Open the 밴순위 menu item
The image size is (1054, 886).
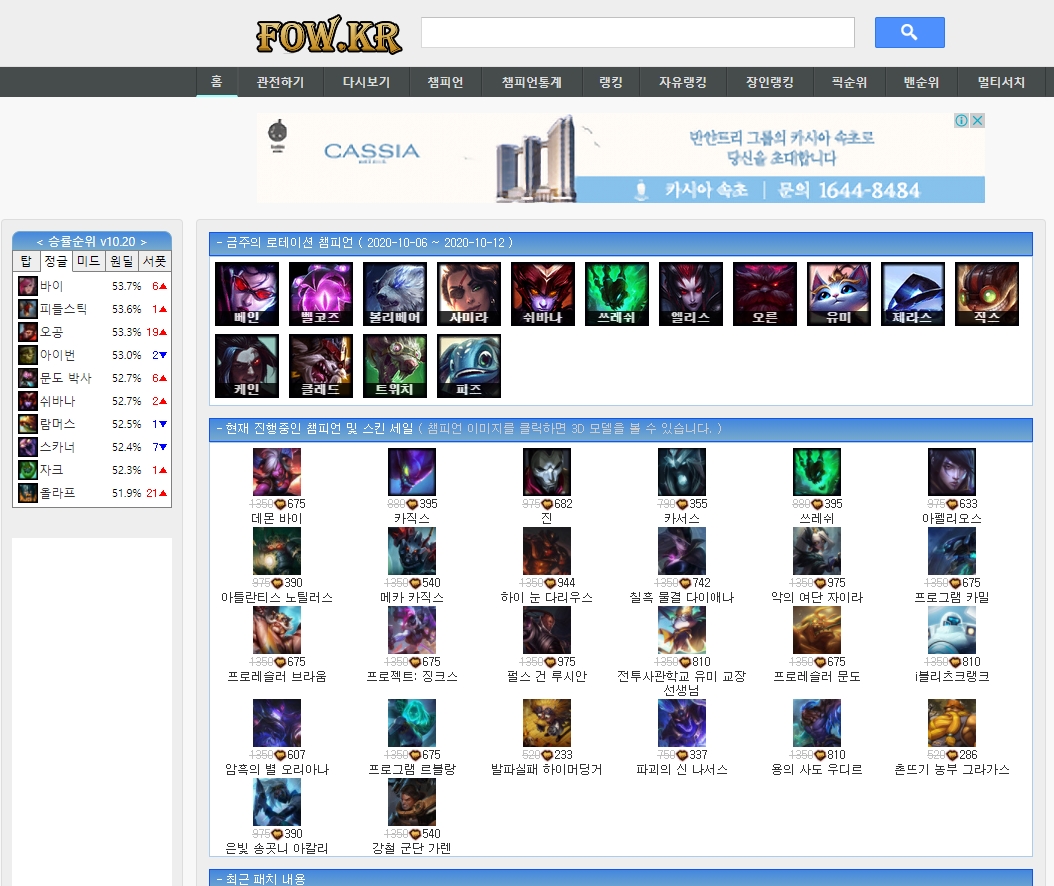(921, 82)
